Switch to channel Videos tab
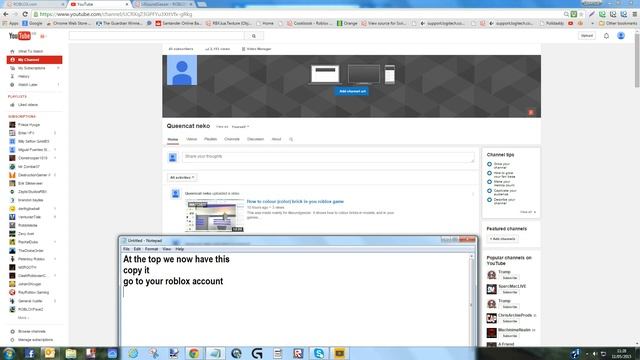This screenshot has height=360, width=640. (191, 139)
